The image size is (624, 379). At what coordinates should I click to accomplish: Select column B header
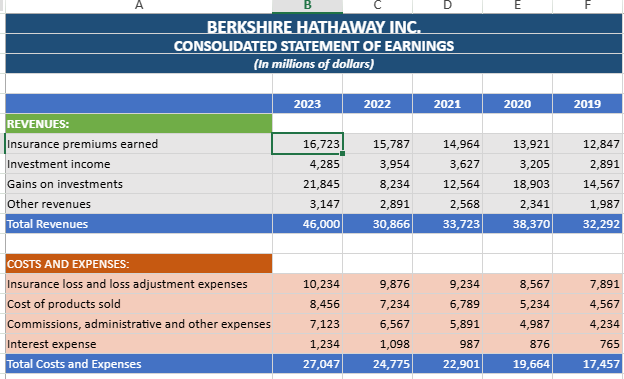[x=307, y=6]
